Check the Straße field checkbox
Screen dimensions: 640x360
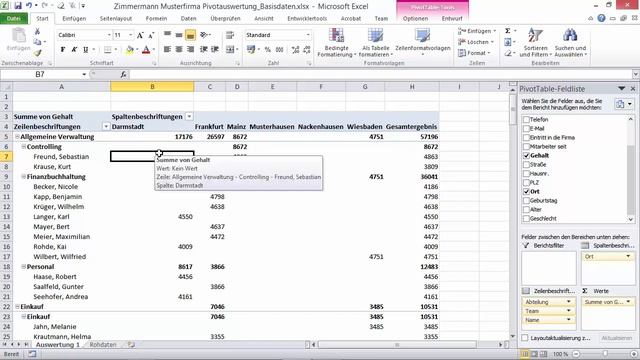click(526, 164)
